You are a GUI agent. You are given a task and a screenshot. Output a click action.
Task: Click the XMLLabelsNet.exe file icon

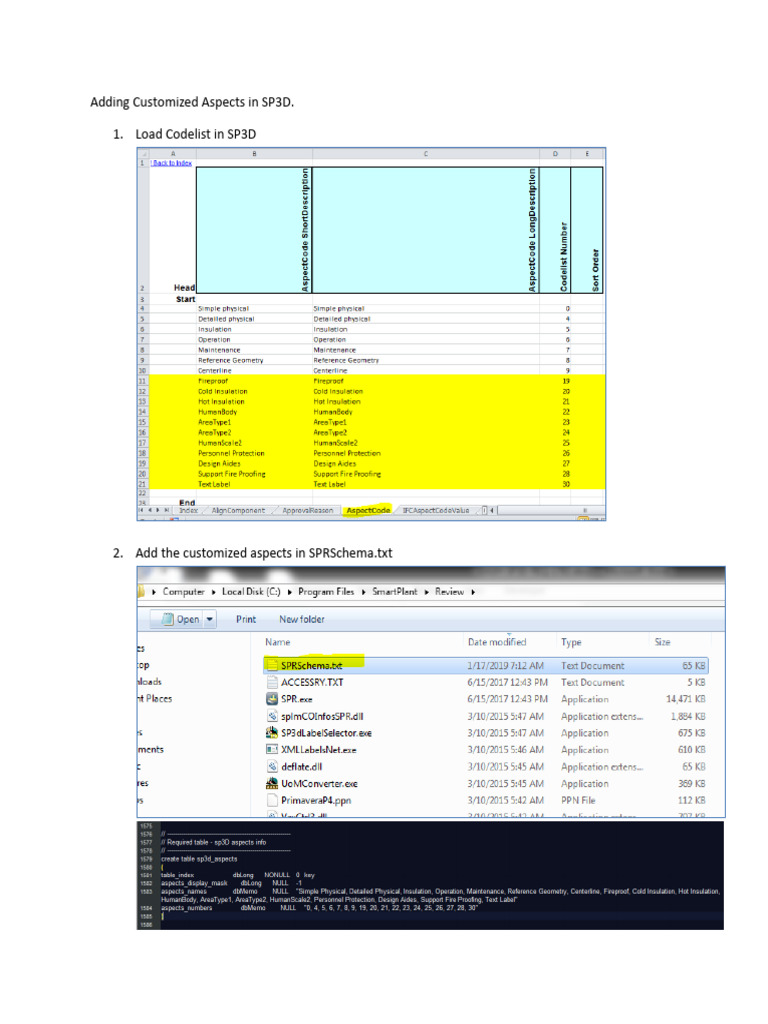coord(272,749)
